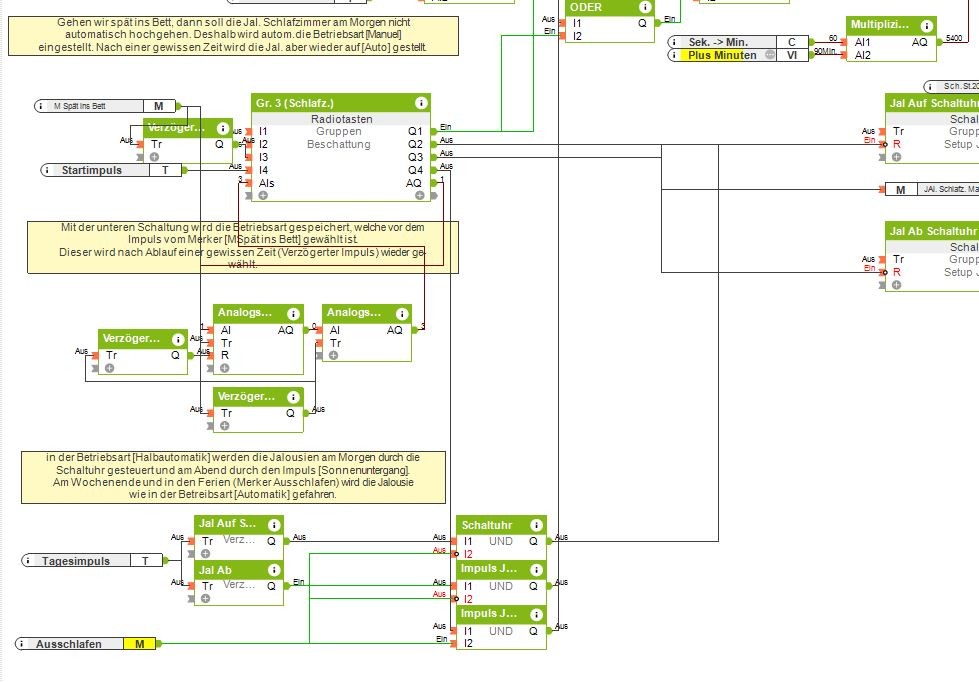Click the 5400 value at Multiplizi... output
The width and height of the screenshot is (979, 682).
click(x=954, y=38)
